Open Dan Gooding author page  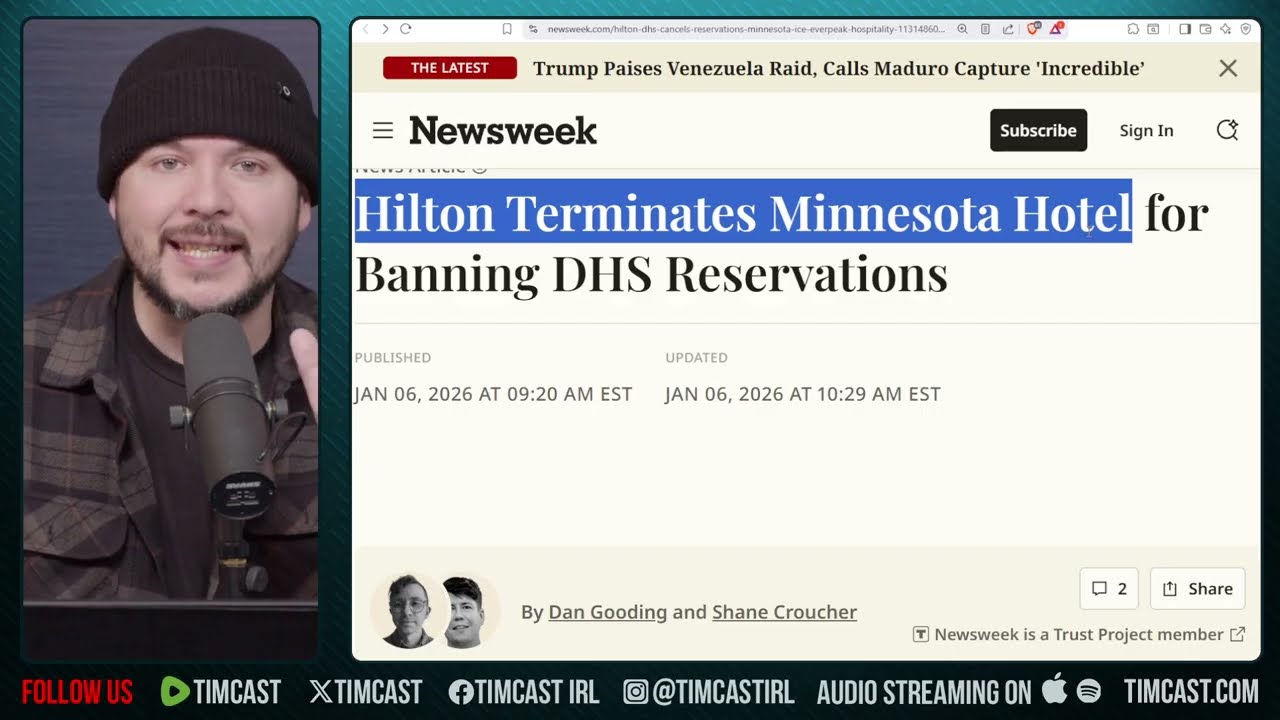click(x=607, y=612)
